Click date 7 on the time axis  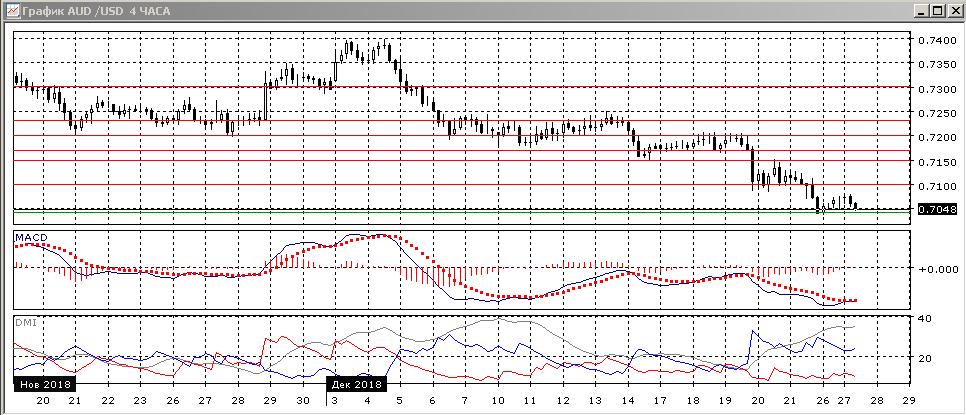465,400
